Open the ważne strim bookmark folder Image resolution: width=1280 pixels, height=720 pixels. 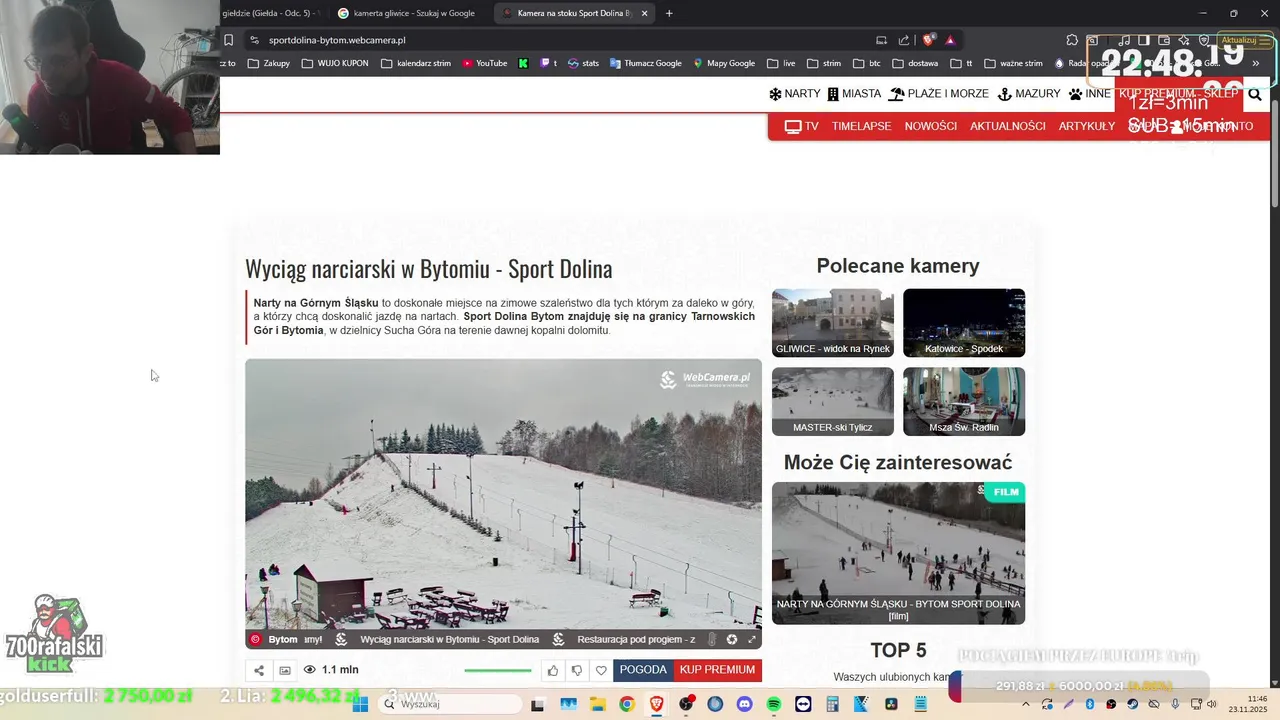tap(1013, 63)
